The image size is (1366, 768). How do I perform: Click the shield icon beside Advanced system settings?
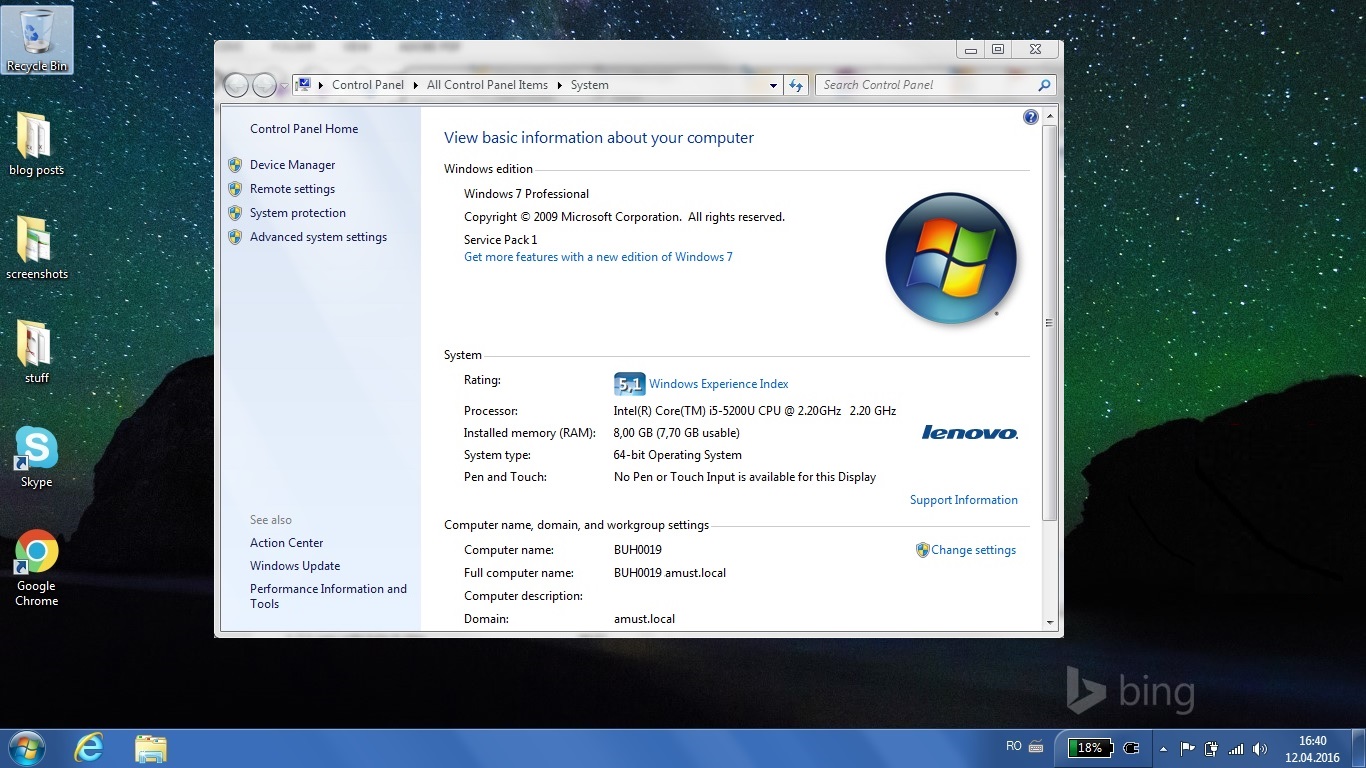[x=235, y=237]
